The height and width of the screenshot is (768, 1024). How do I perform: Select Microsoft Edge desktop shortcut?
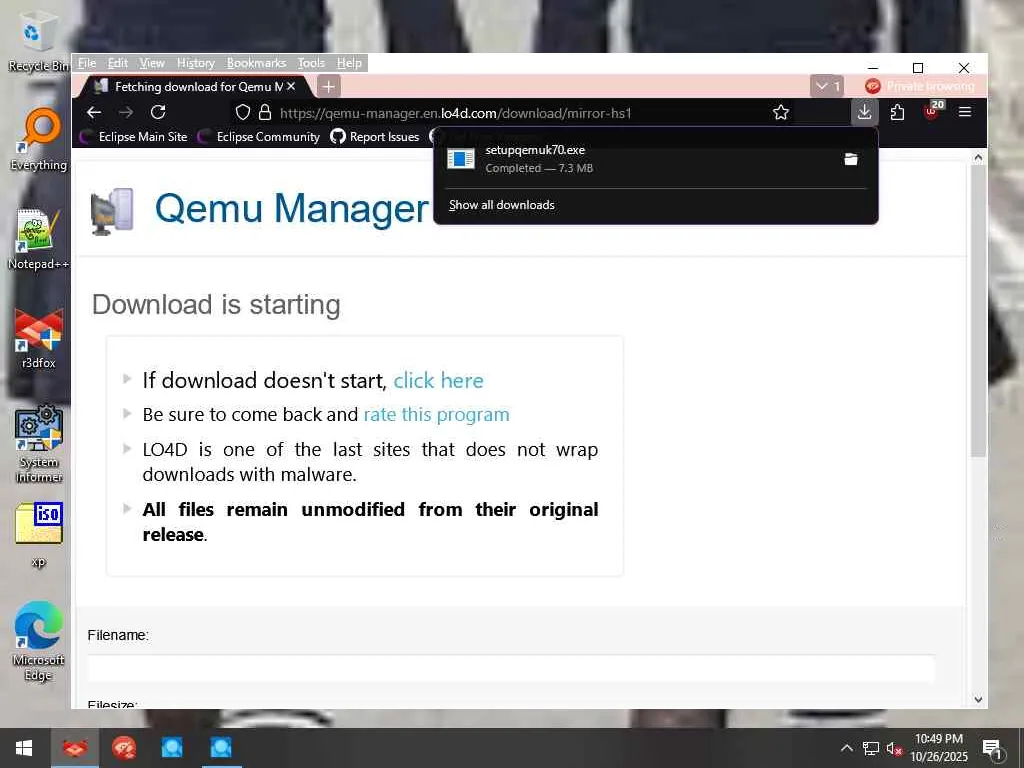(x=39, y=641)
